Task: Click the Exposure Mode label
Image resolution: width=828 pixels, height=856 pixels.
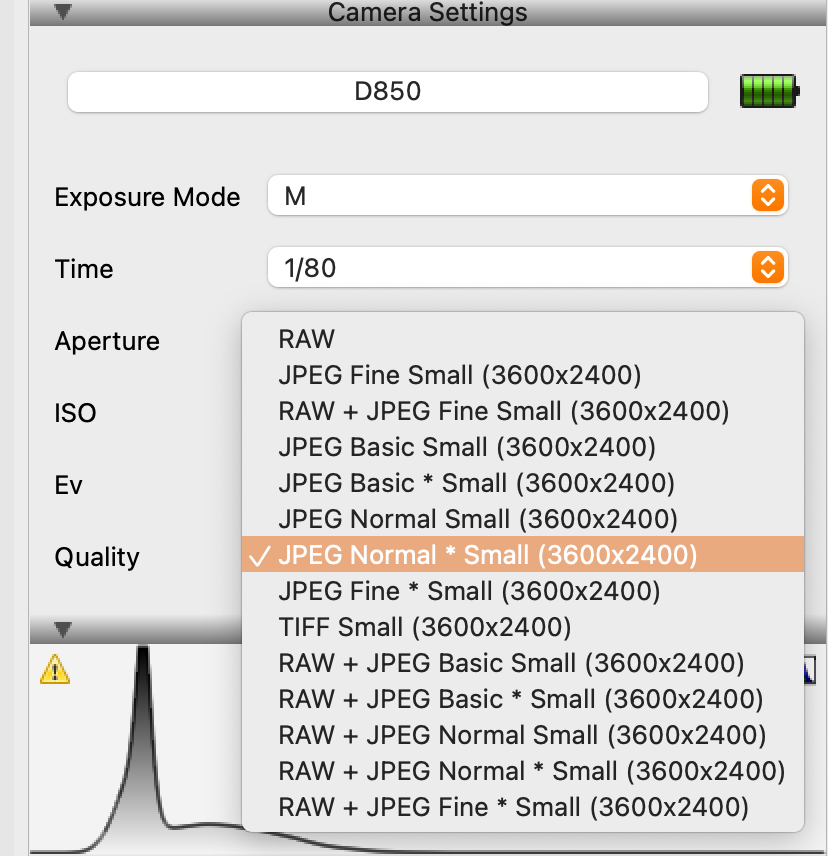Action: (147, 197)
